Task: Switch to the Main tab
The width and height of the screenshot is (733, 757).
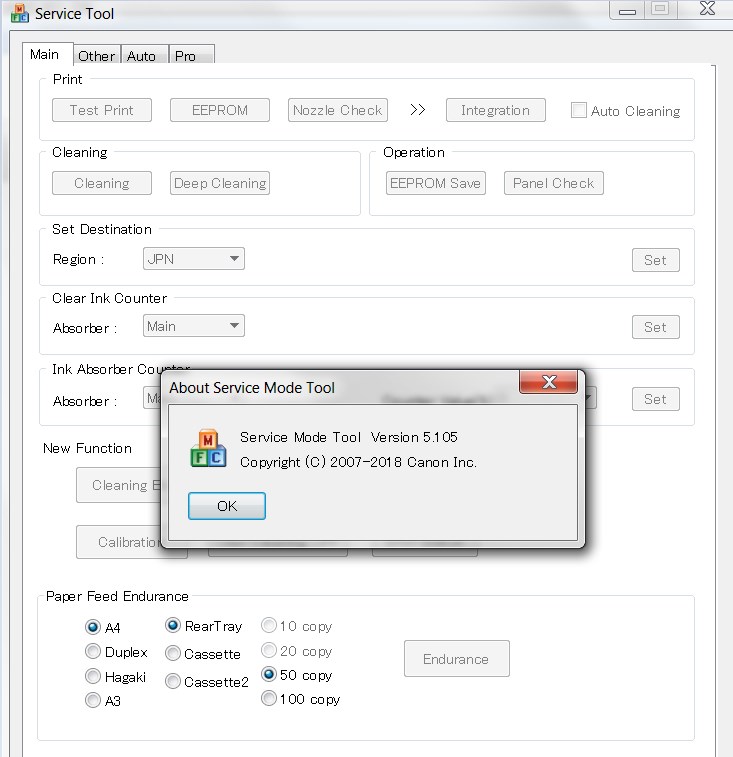Action: pyautogui.click(x=47, y=54)
